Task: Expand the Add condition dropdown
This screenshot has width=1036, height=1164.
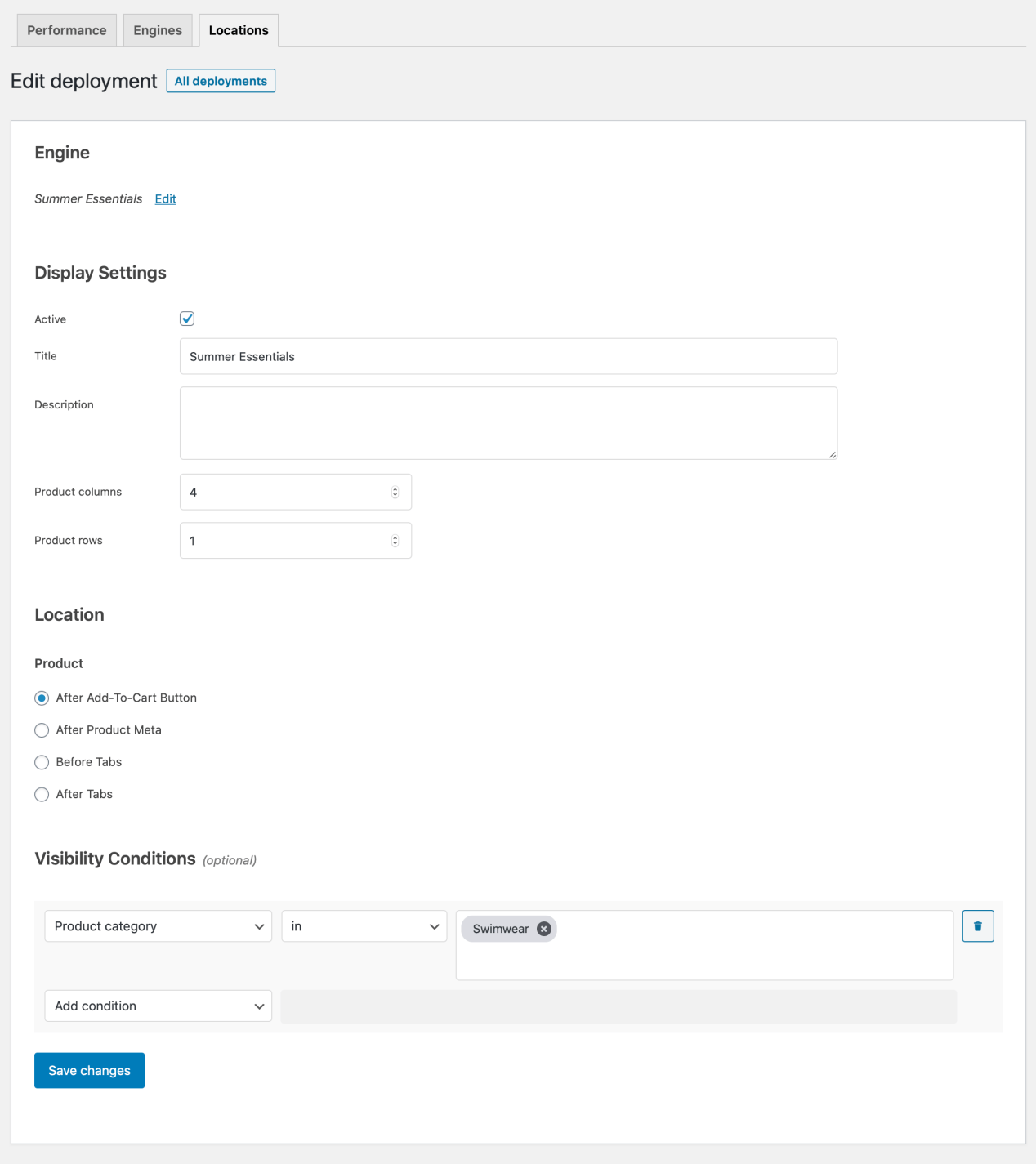Action: tap(158, 1006)
